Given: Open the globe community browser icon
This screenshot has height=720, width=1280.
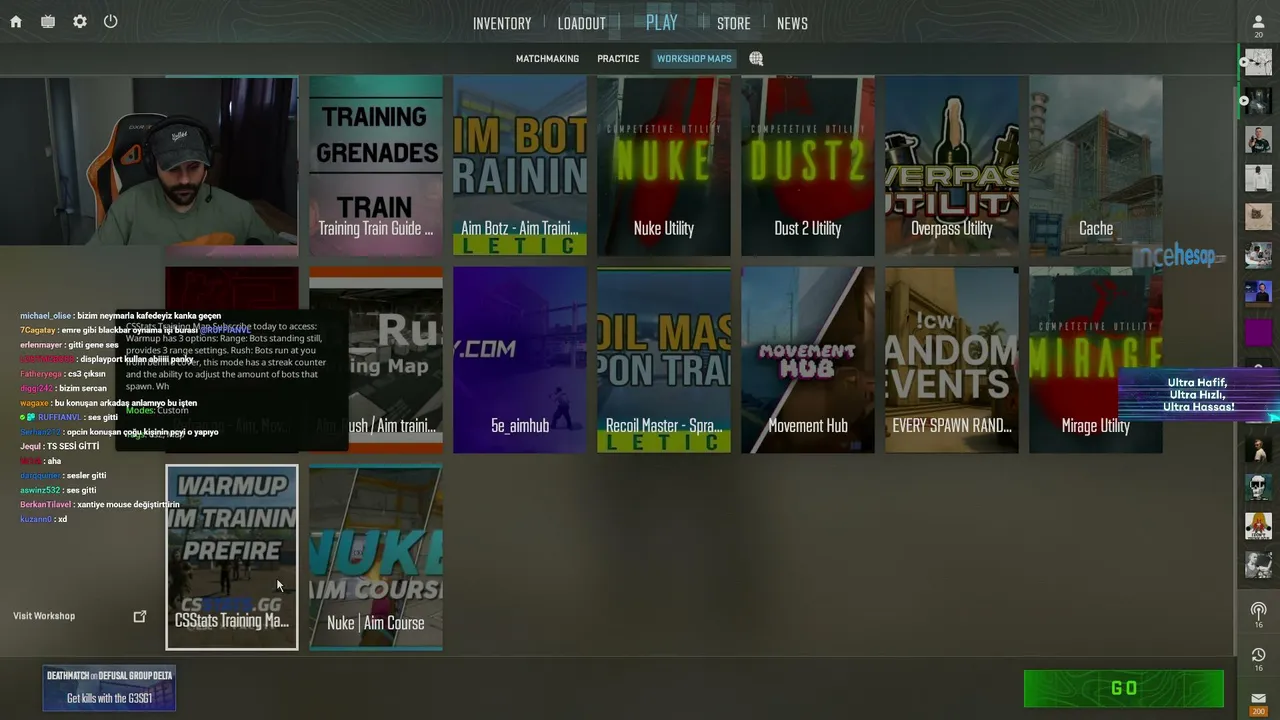Looking at the screenshot, I should 756,59.
